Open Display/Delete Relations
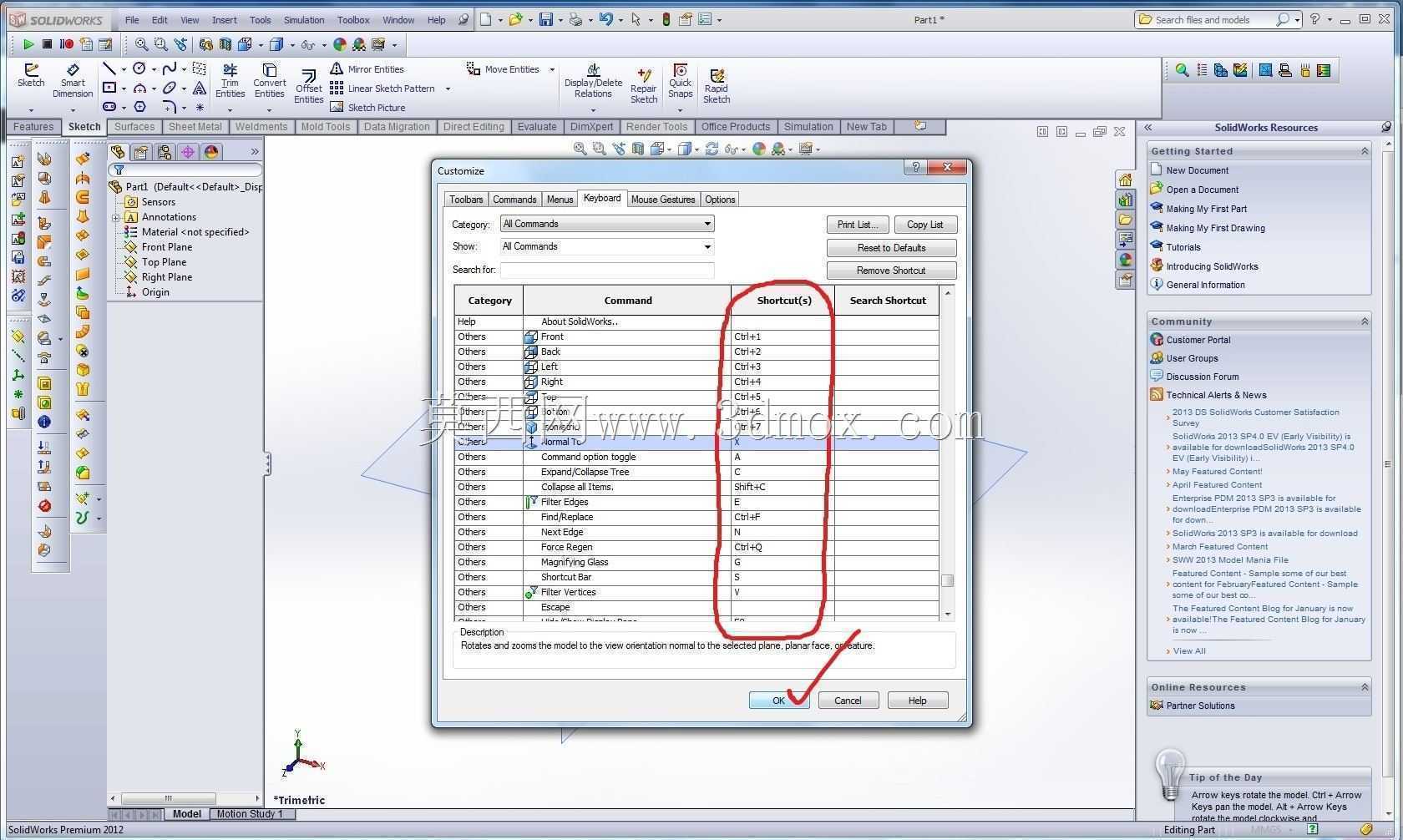This screenshot has width=1403, height=840. click(593, 81)
